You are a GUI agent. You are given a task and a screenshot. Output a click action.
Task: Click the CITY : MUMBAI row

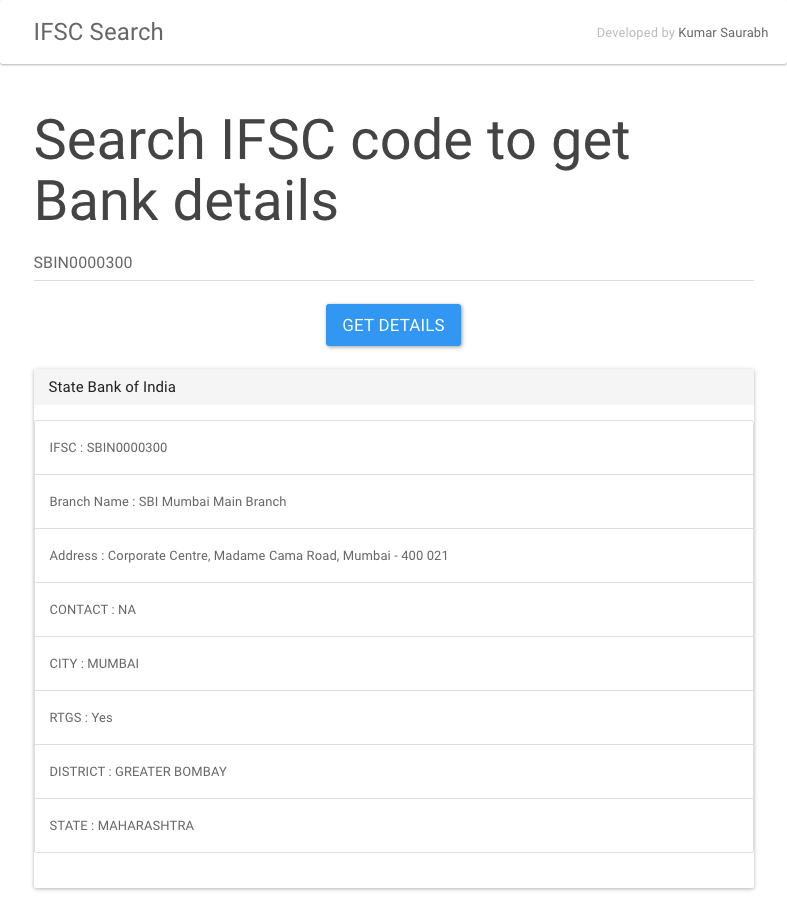pyautogui.click(x=394, y=663)
